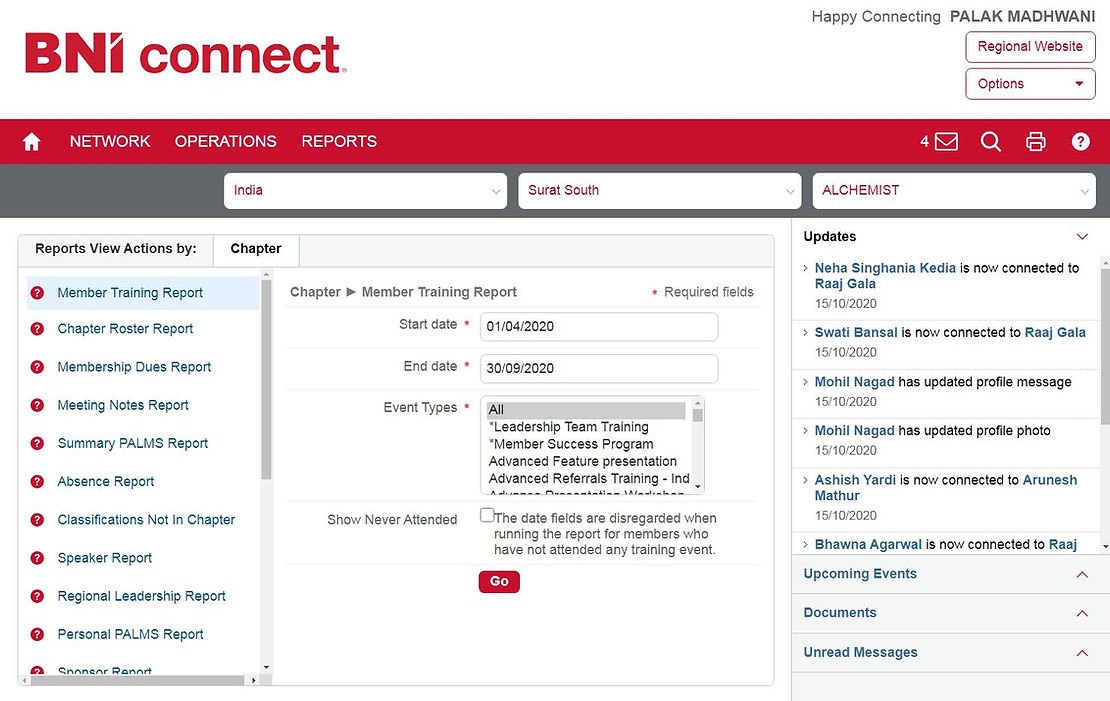Click the Regional Website button
Viewport: 1110px width, 701px height.
[1029, 47]
